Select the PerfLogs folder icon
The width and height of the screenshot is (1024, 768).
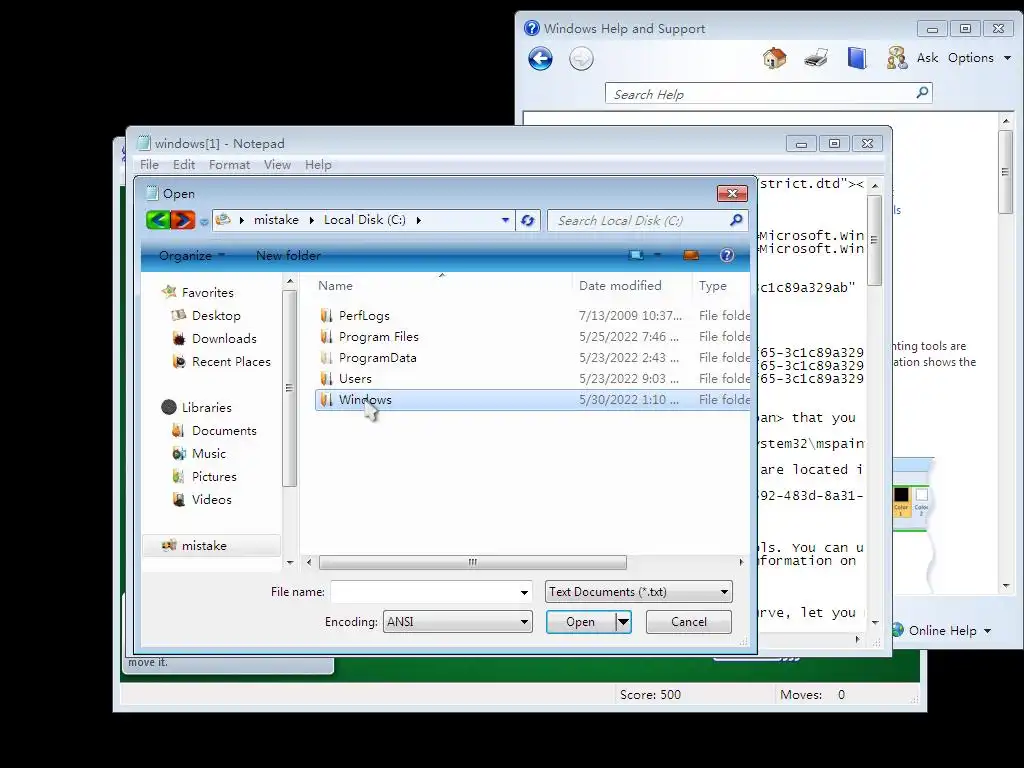(327, 316)
